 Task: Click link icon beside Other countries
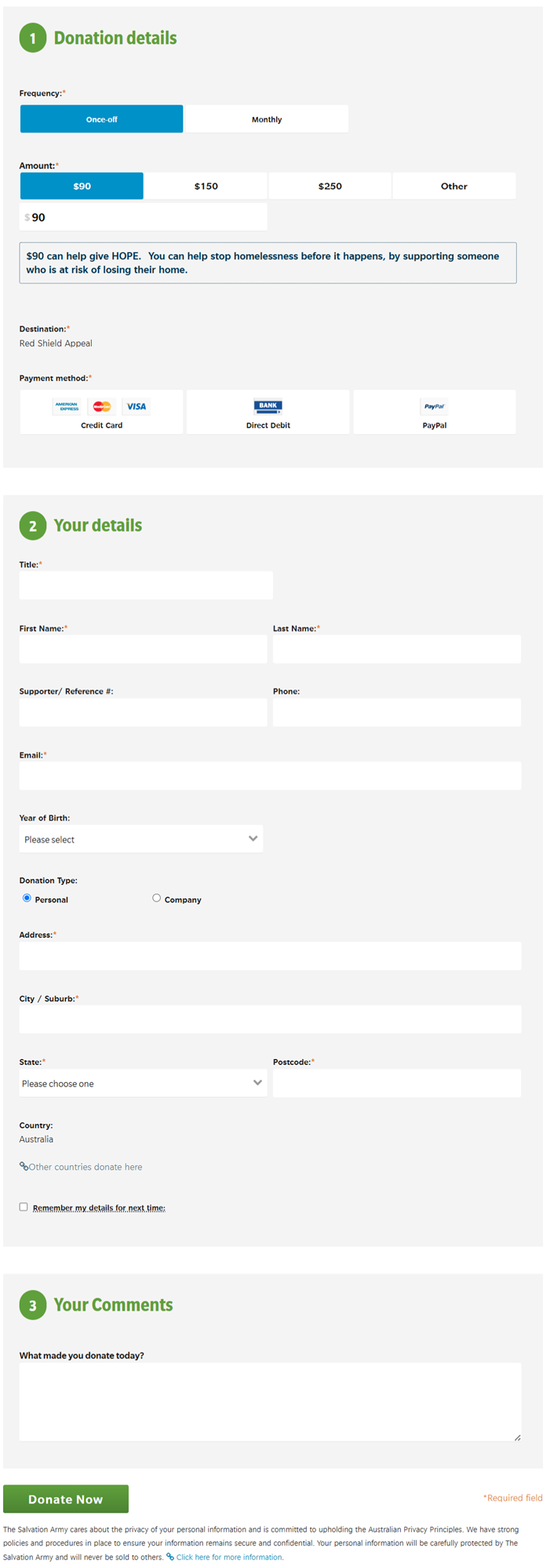24,1166
